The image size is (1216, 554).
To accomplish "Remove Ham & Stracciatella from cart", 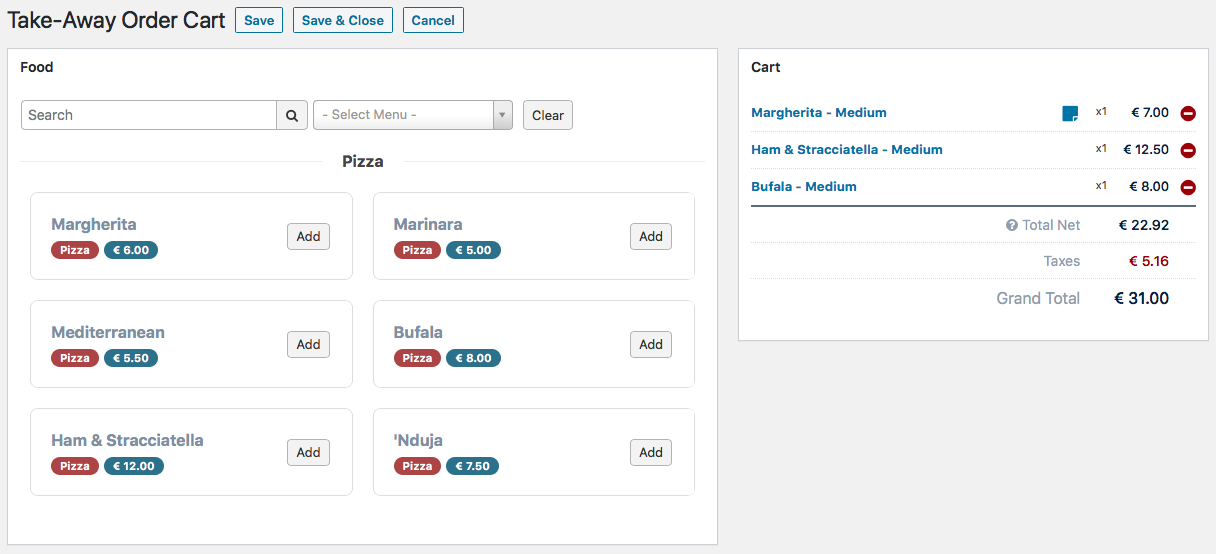I will click(x=1188, y=150).
